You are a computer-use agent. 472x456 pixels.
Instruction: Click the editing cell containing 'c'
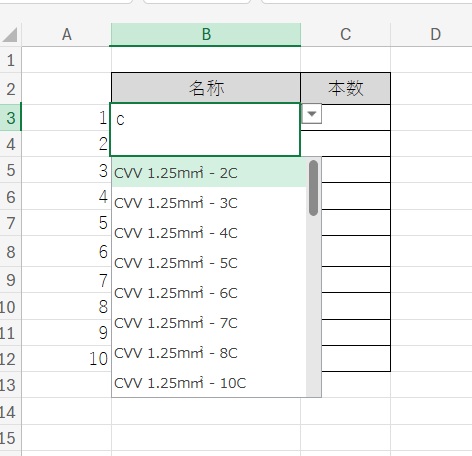click(205, 129)
